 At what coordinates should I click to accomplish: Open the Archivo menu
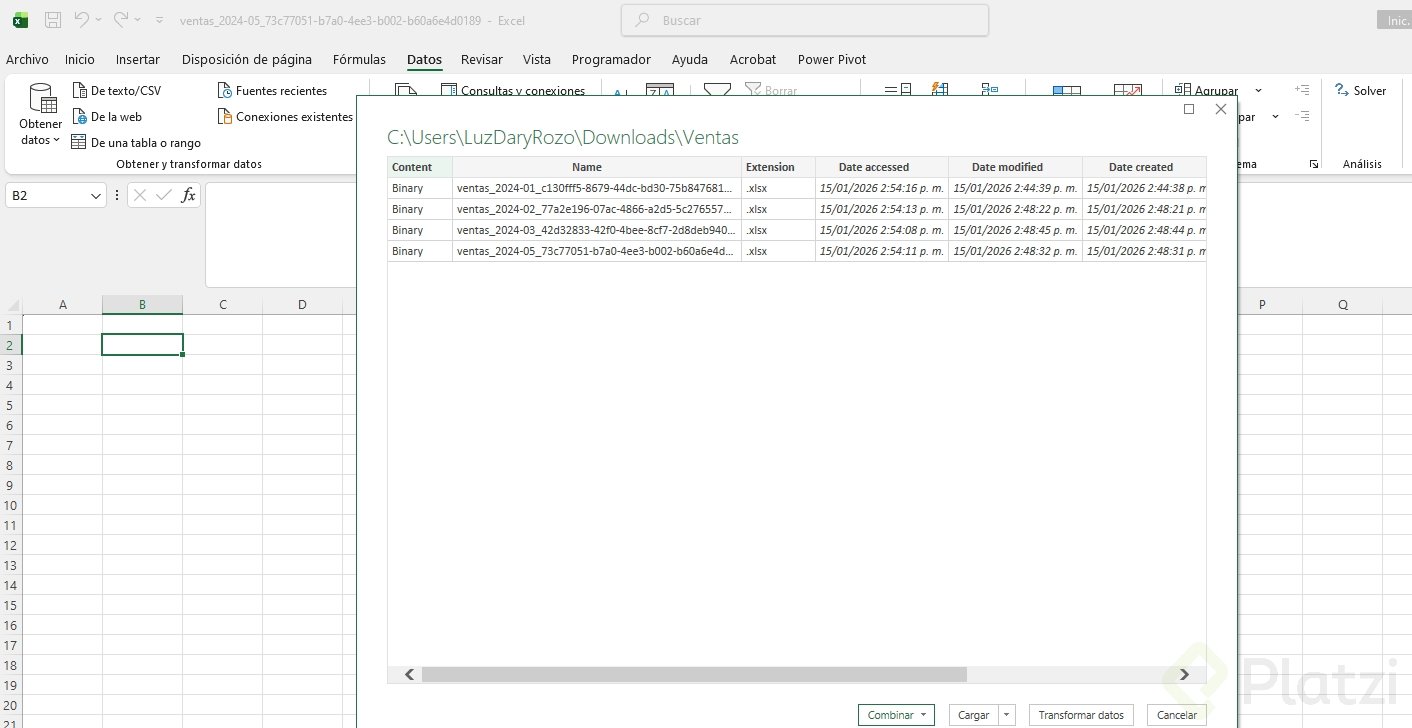coord(27,60)
